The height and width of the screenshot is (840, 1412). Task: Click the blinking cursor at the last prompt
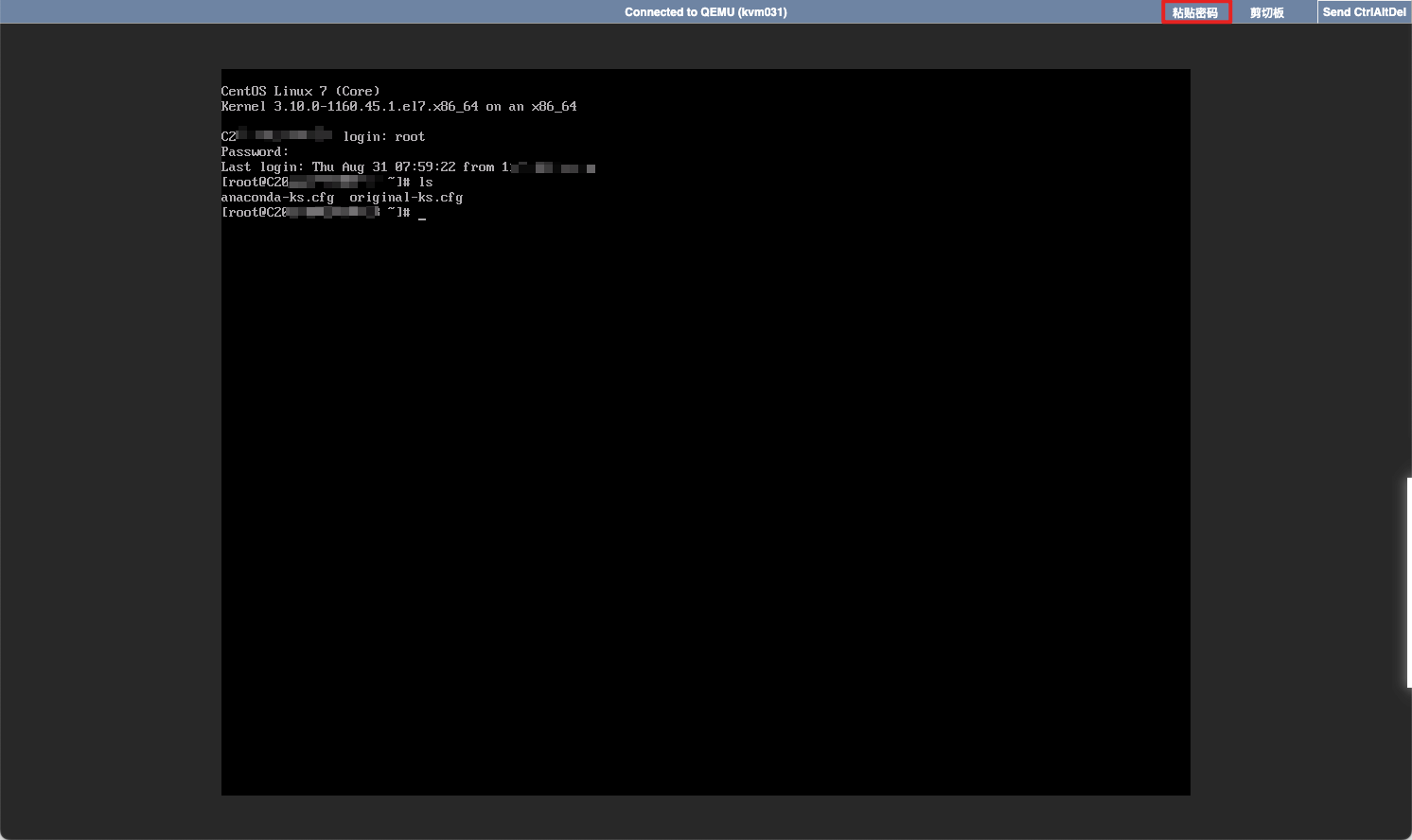pyautogui.click(x=422, y=215)
